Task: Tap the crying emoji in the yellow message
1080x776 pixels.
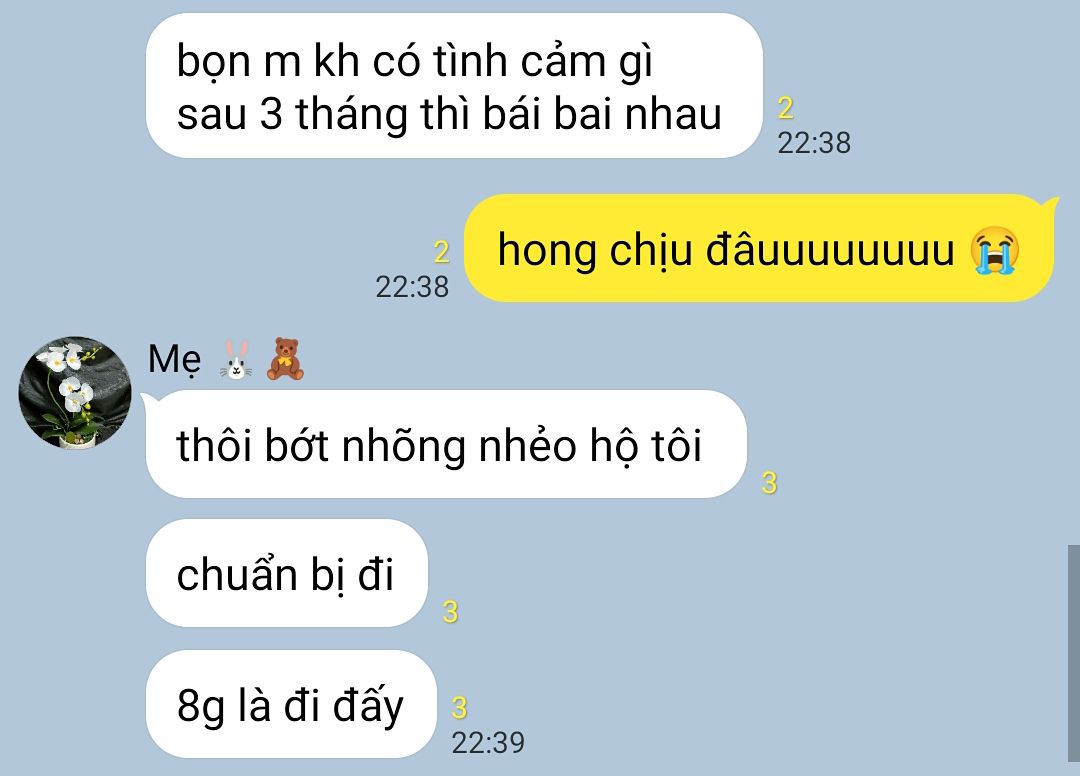Action: pos(995,249)
